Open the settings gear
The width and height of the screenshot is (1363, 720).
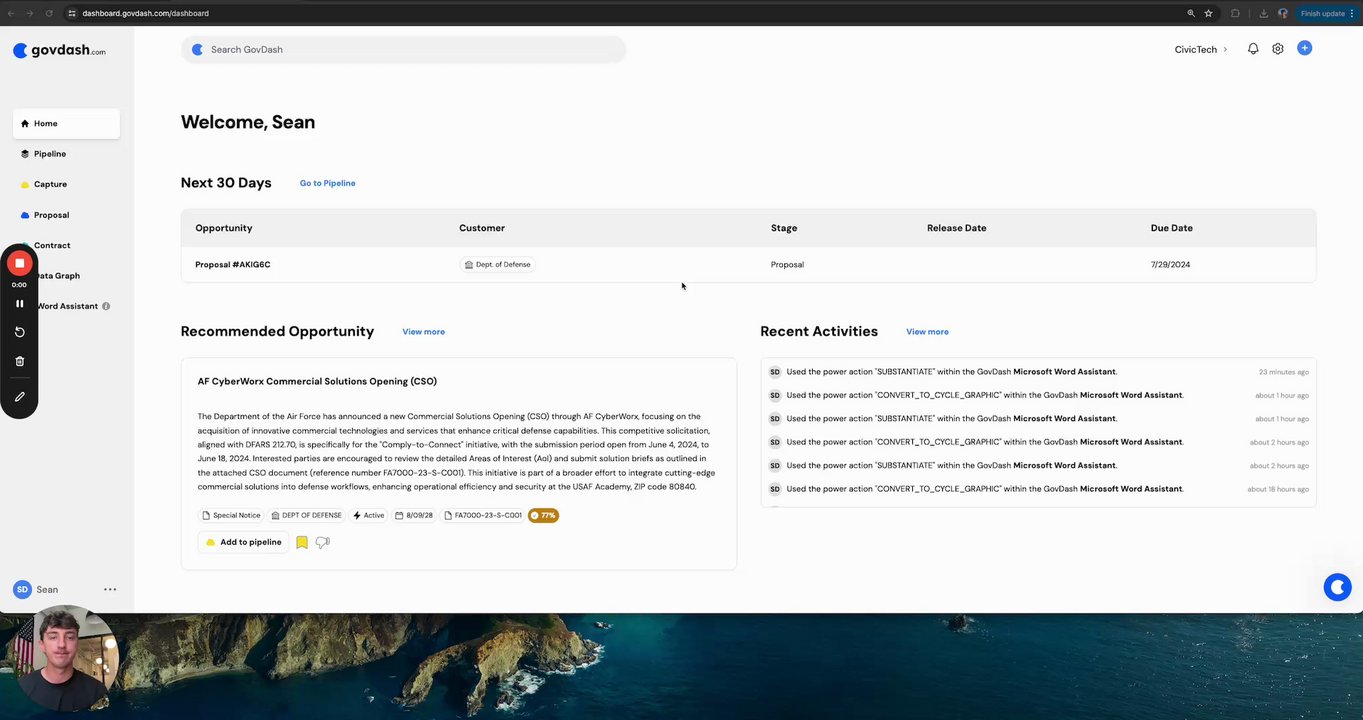(1278, 49)
